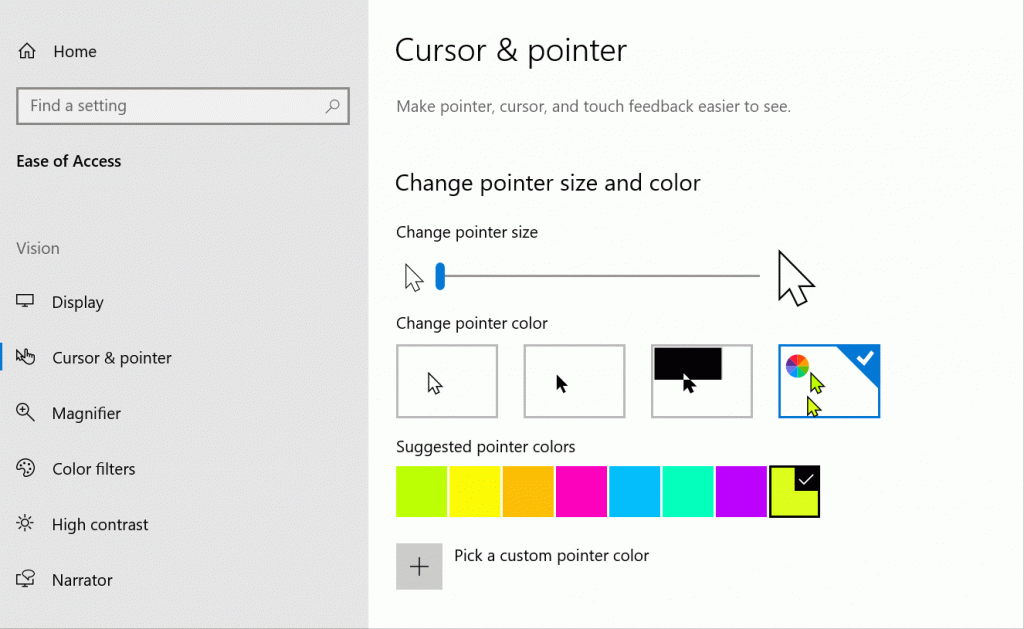Click the Change pointer color label
Screen dimensions: 1024x629
(472, 323)
